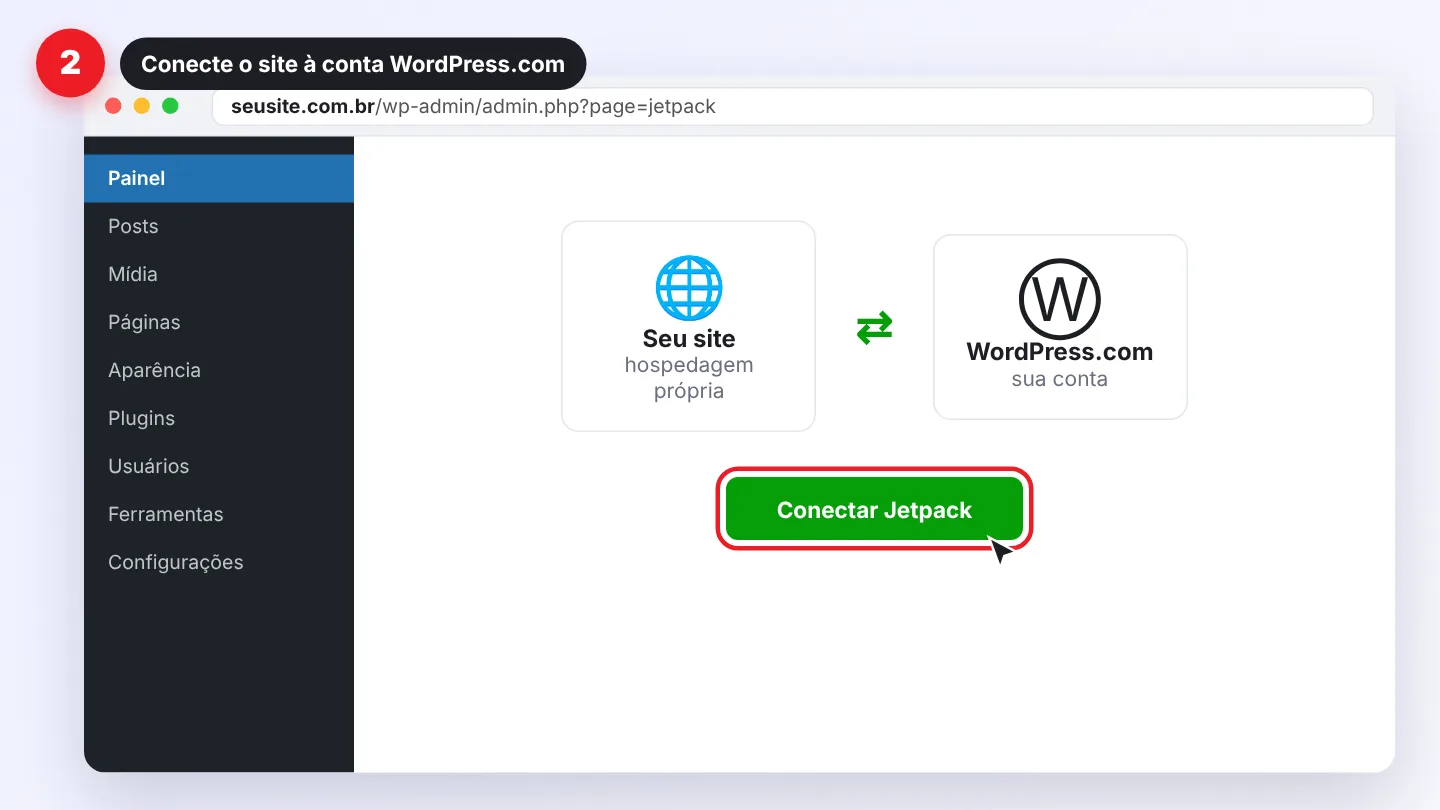Image resolution: width=1440 pixels, height=810 pixels.
Task: Click the Seu site heading text
Action: [x=689, y=338]
